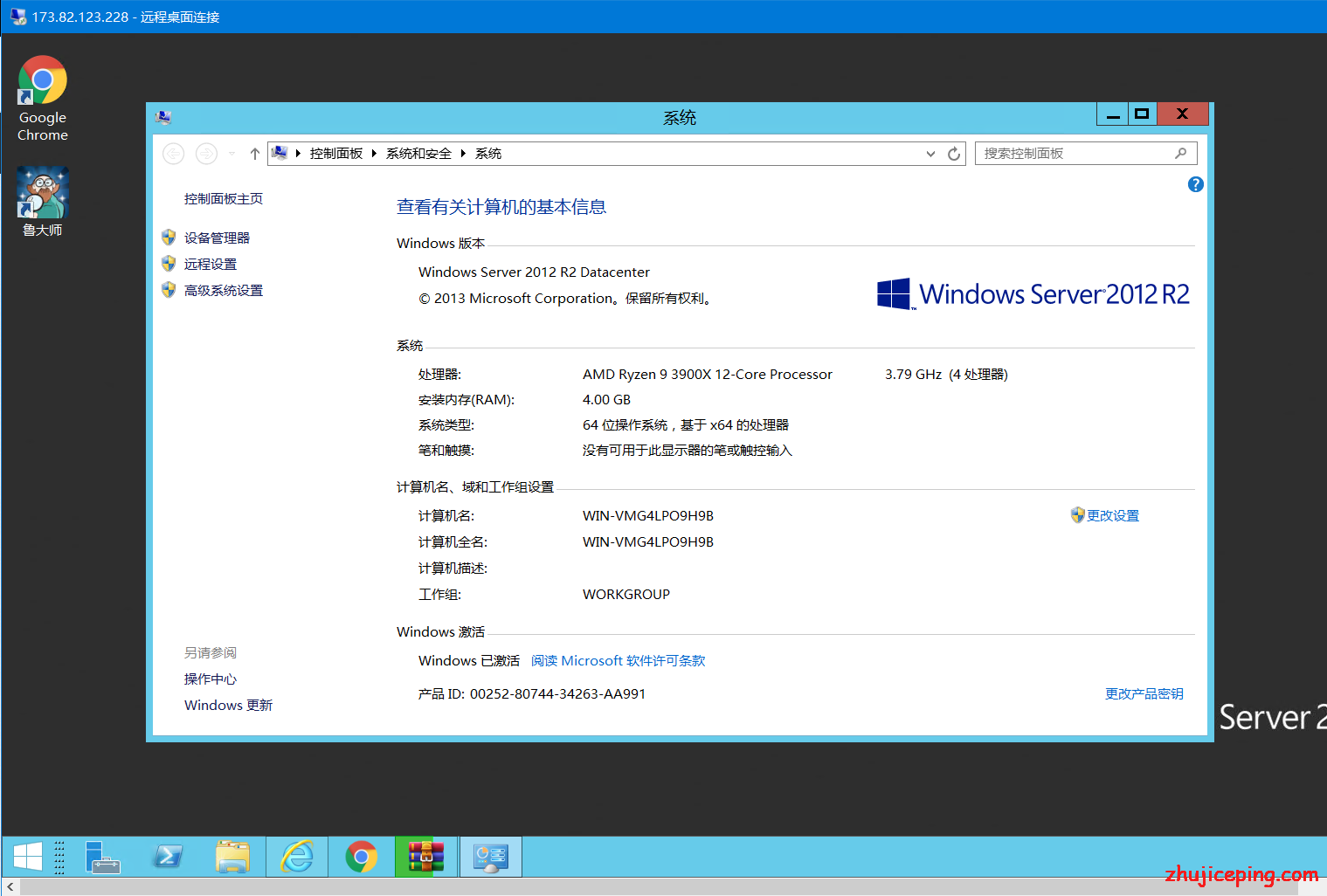The height and width of the screenshot is (896, 1327).
Task: Click the System window title icon
Action: pyautogui.click(x=163, y=117)
